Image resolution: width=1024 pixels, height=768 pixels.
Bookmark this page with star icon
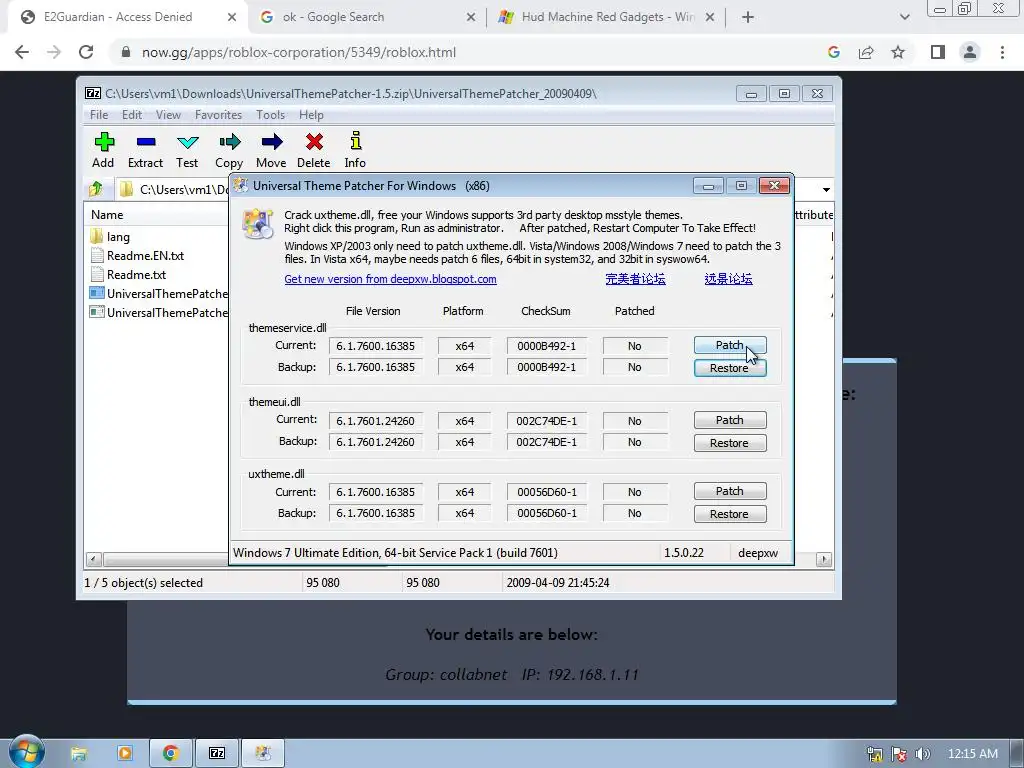[x=898, y=52]
